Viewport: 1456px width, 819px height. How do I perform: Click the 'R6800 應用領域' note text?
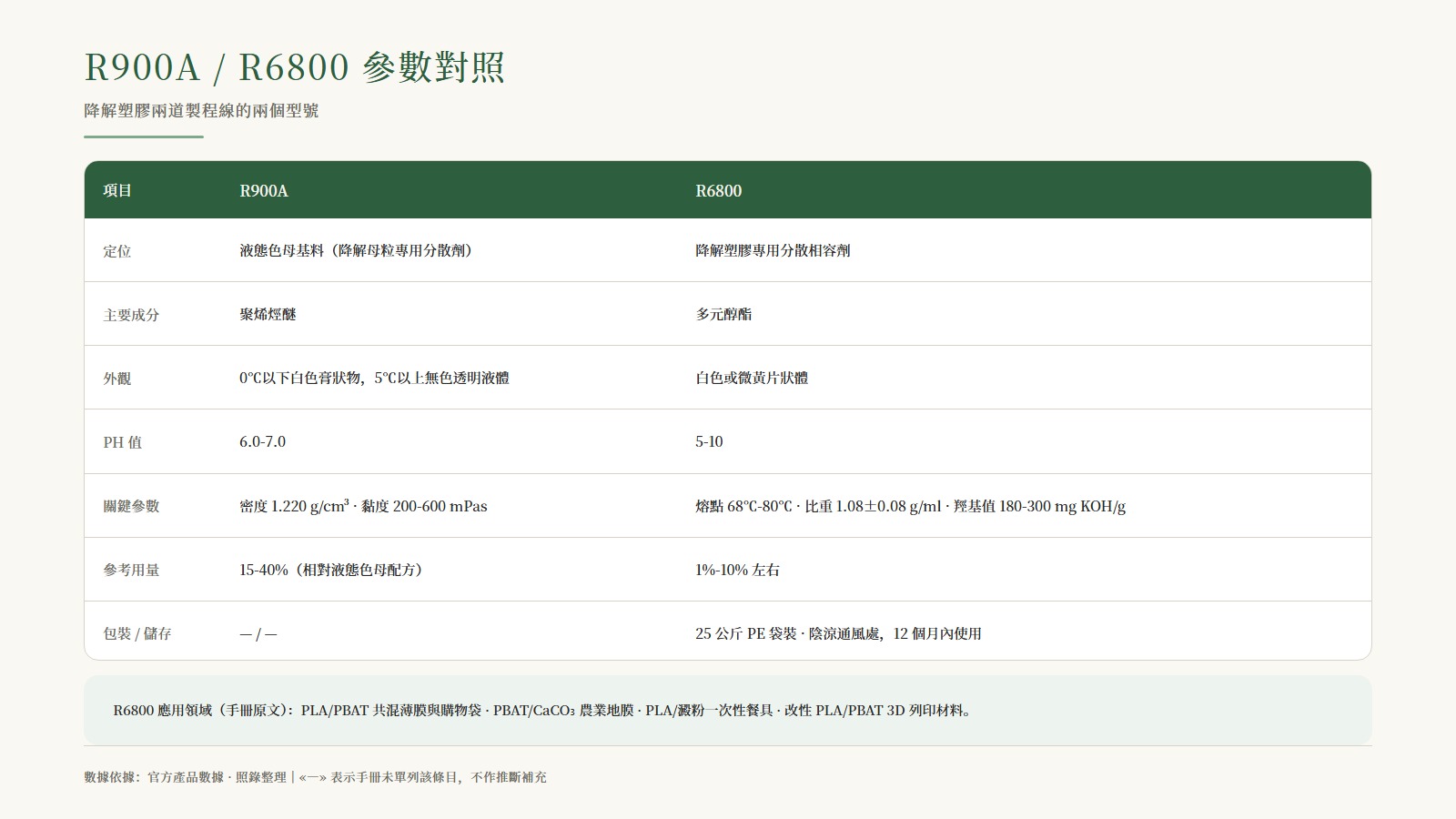(x=542, y=711)
